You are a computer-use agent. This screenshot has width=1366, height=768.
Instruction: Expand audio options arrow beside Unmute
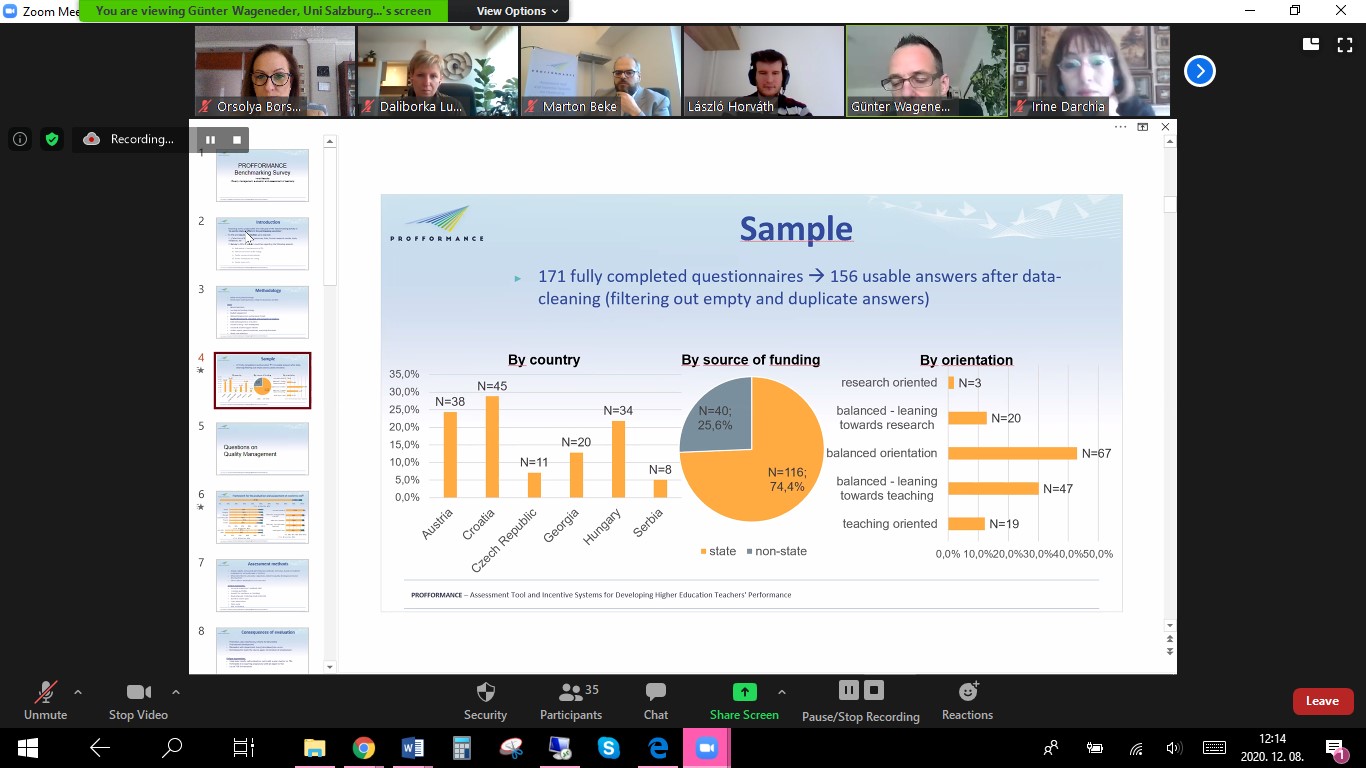(78, 692)
